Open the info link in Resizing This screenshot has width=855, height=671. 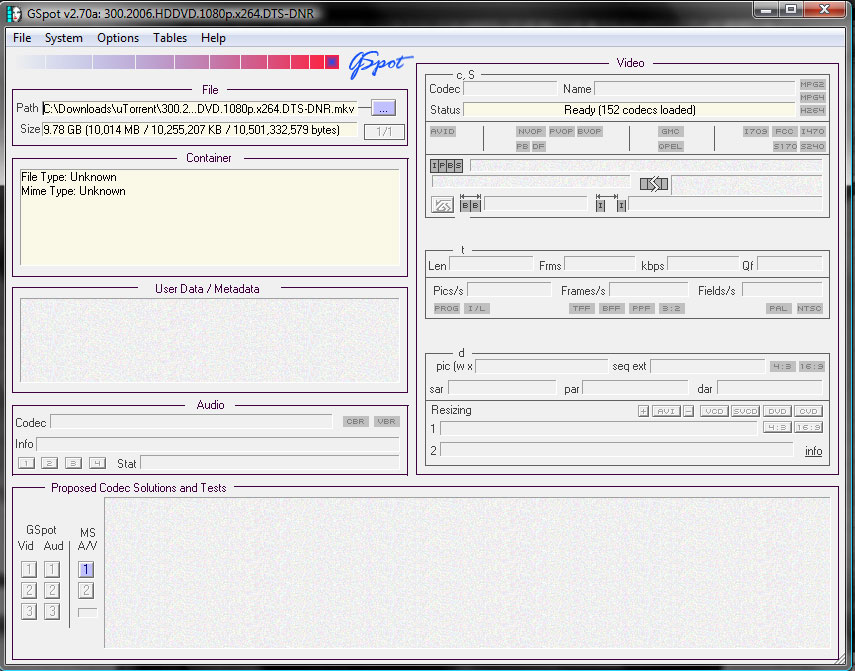[x=814, y=451]
